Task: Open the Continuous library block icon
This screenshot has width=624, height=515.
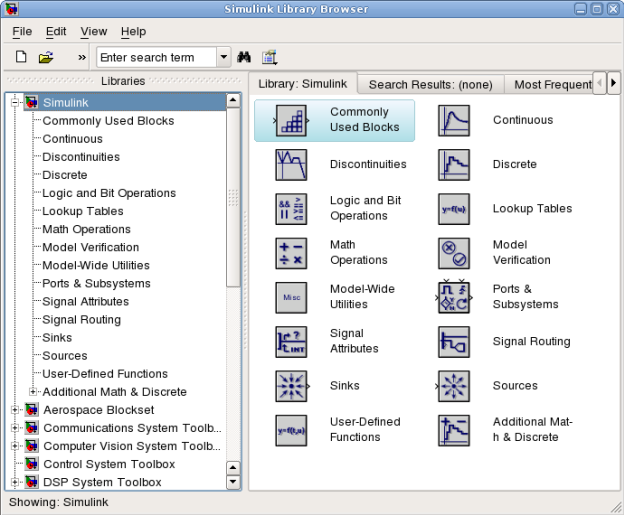Action: [454, 121]
